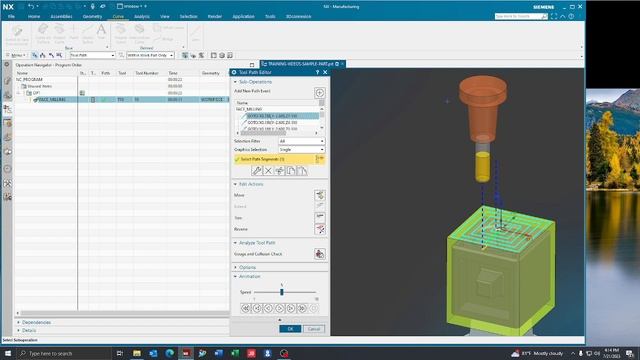Switch to the Home ribbon tab
This screenshot has width=640, height=360.
[34, 16]
